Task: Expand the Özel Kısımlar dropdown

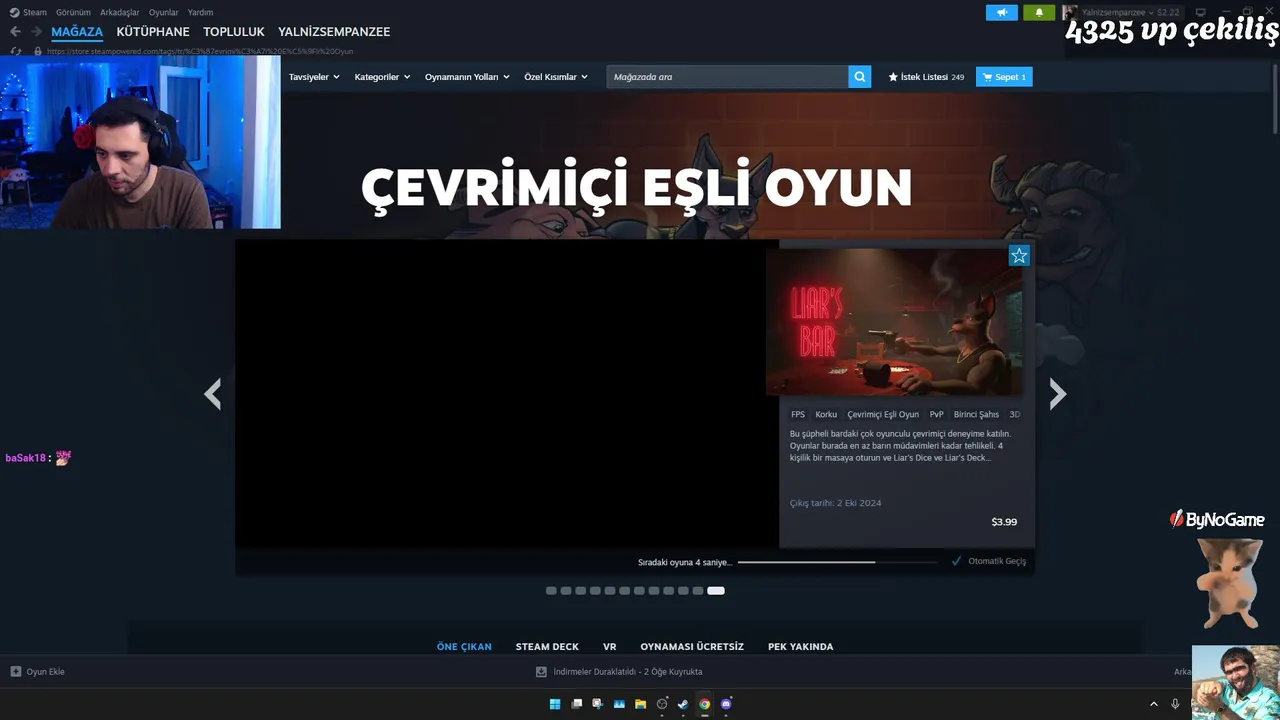Action: 556,77
